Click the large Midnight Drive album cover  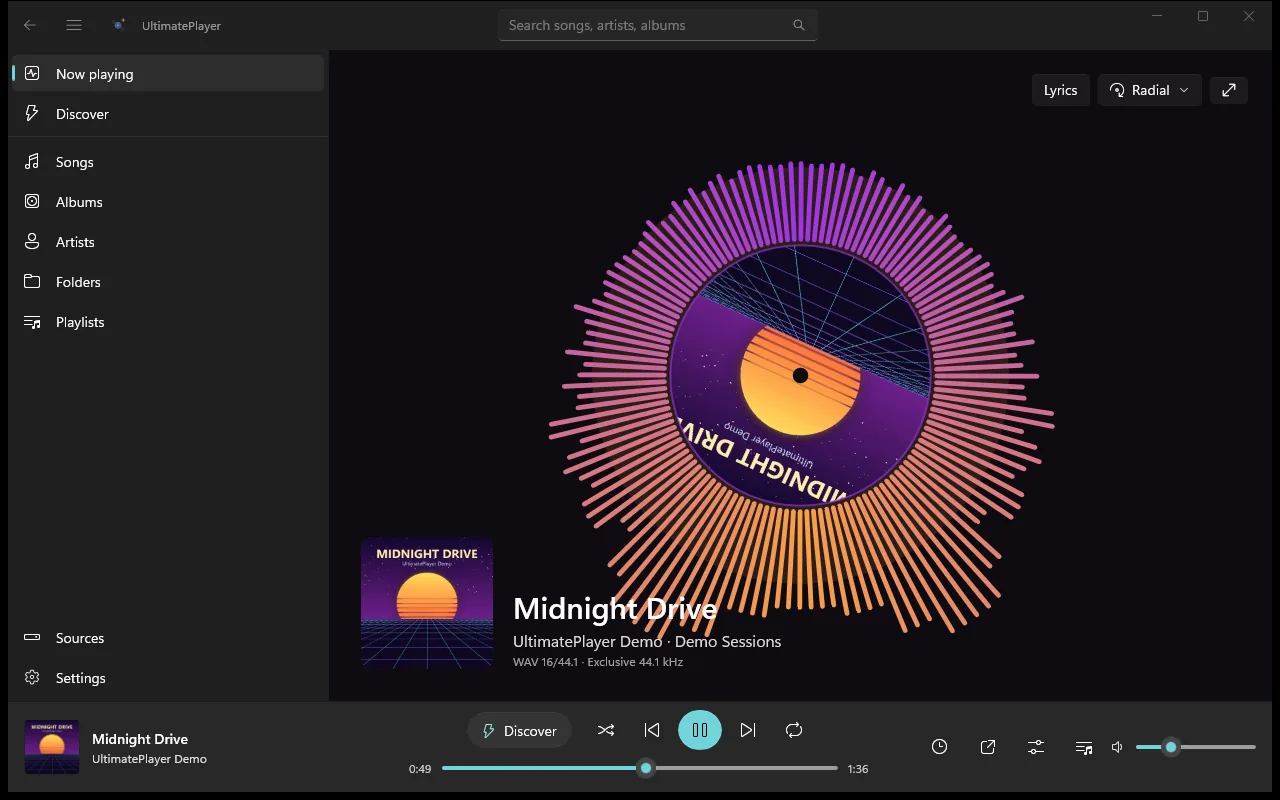[x=427, y=603]
